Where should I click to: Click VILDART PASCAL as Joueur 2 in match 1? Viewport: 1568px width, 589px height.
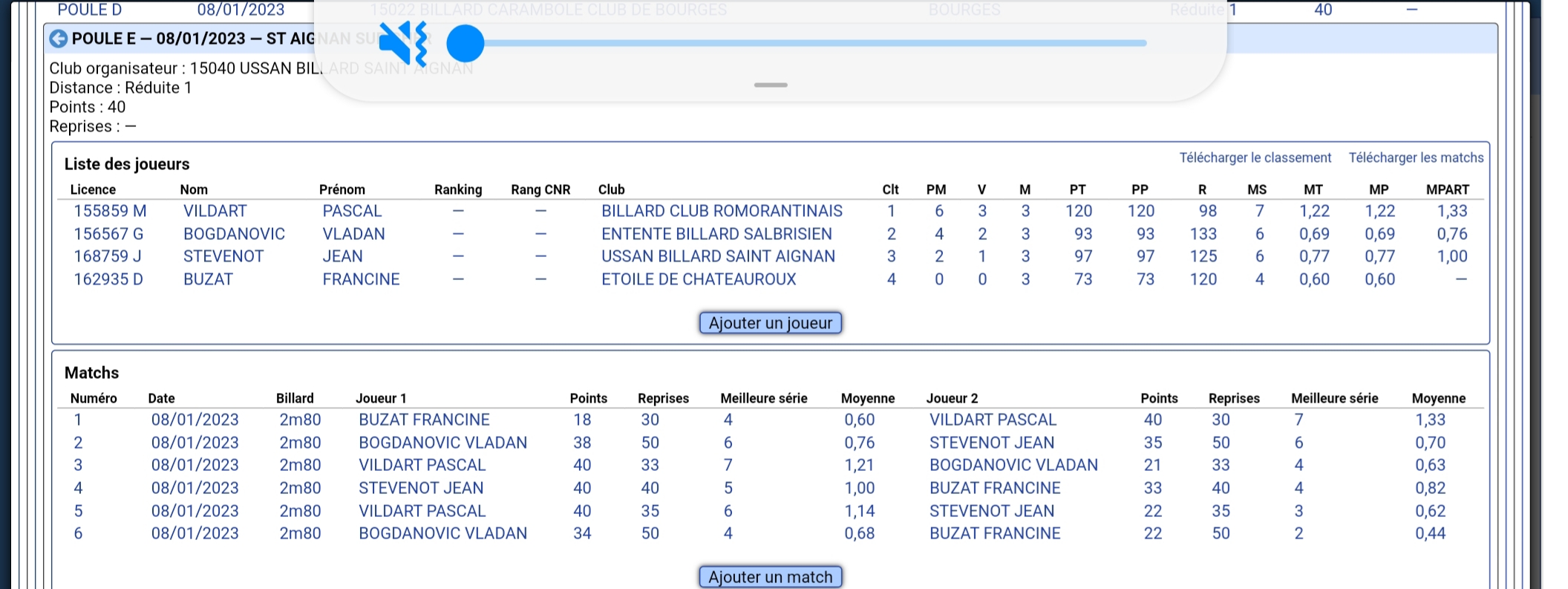tap(993, 420)
